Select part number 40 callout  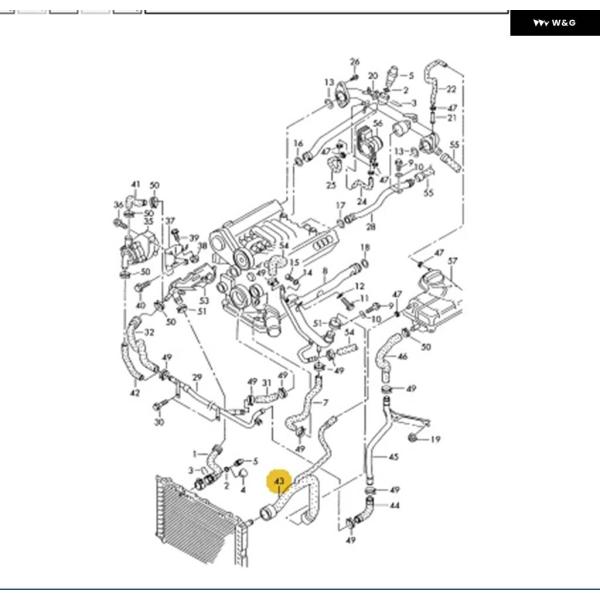140,305
